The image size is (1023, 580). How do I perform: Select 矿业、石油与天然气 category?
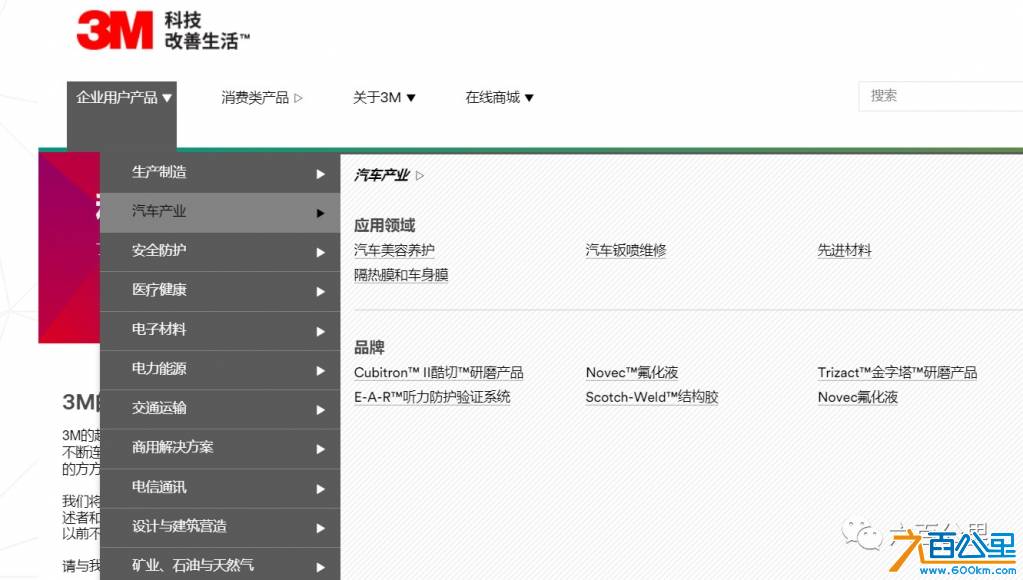(x=220, y=565)
